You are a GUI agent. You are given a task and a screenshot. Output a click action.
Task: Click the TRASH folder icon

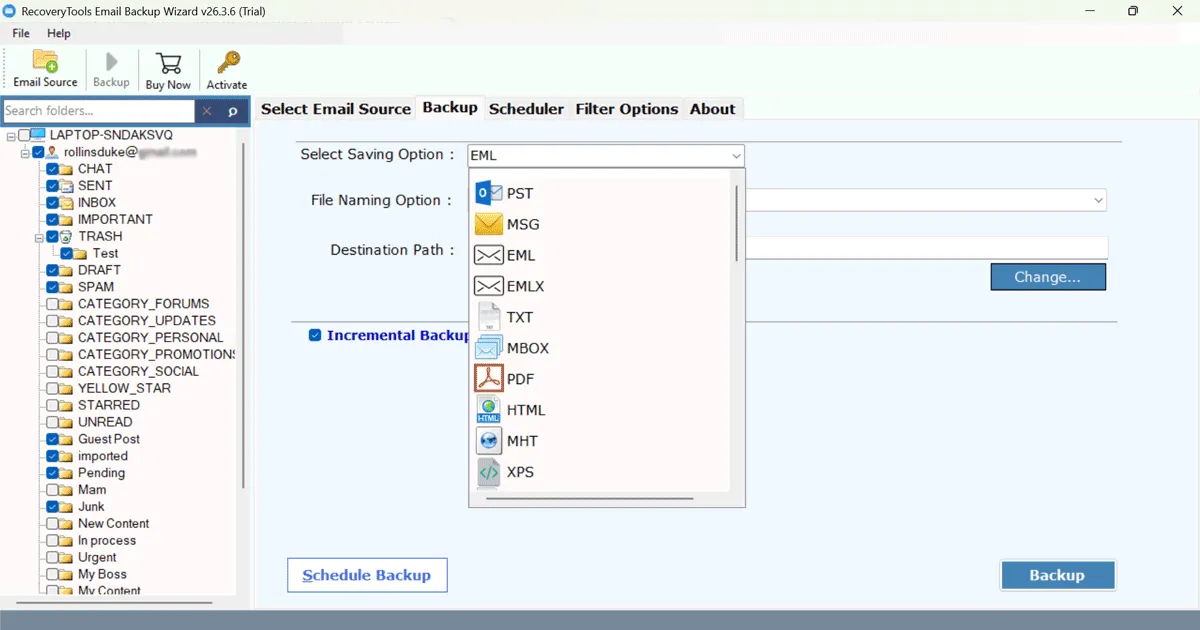(x=67, y=237)
